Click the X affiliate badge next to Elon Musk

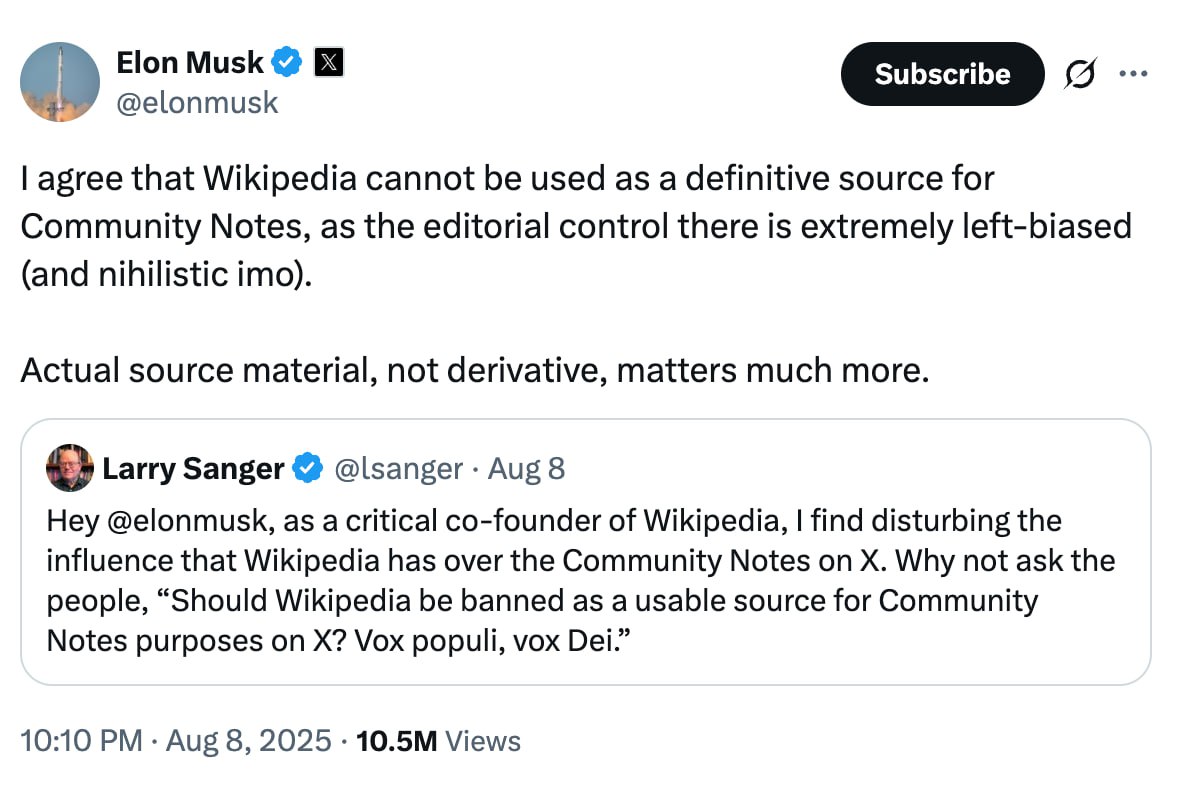coord(328,62)
